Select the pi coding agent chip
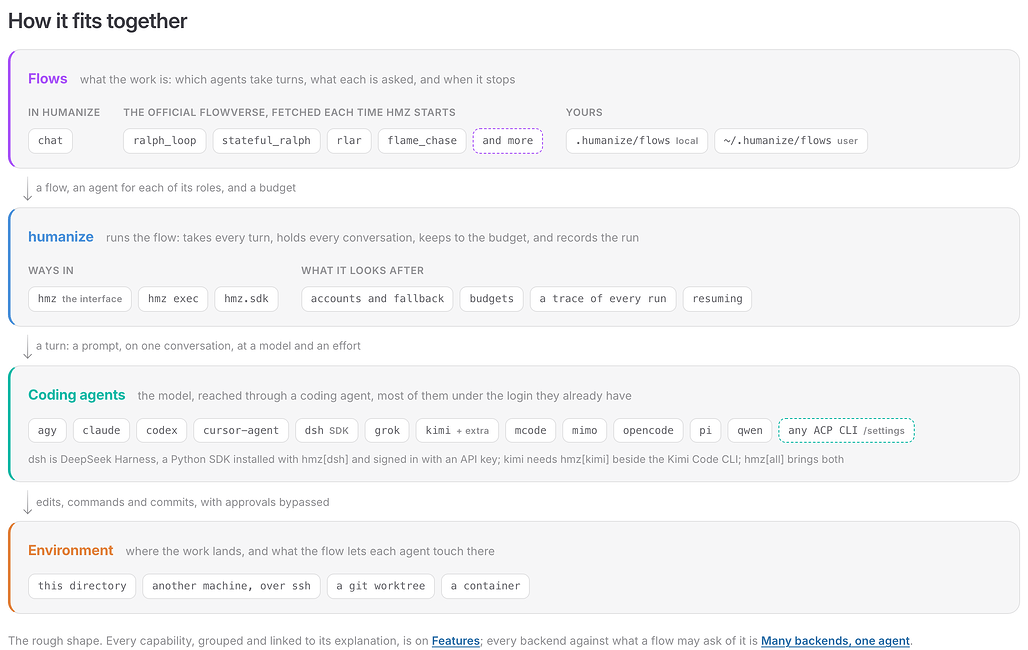Screen dimensions: 1028x650 click(x=705, y=431)
